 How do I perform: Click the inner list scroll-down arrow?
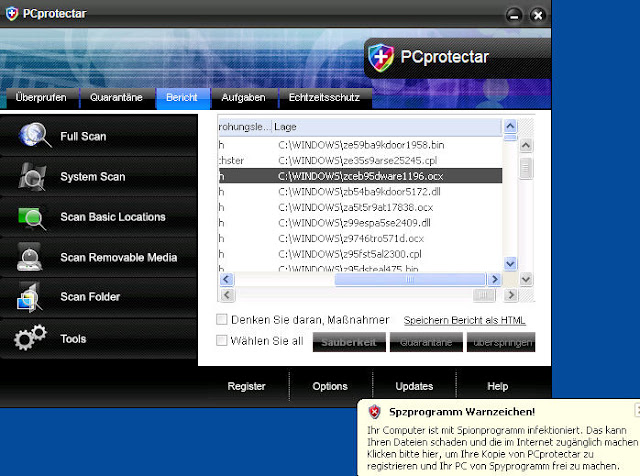[x=510, y=264]
